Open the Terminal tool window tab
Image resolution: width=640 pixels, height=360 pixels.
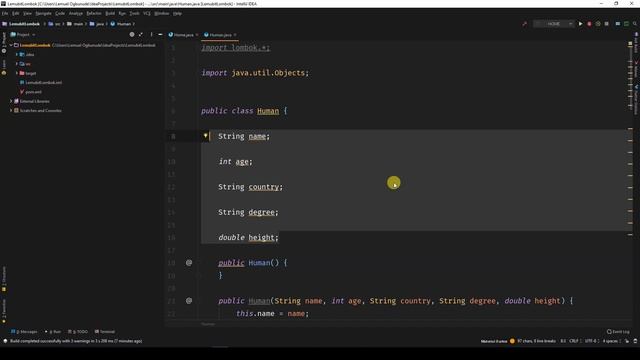coord(104,331)
